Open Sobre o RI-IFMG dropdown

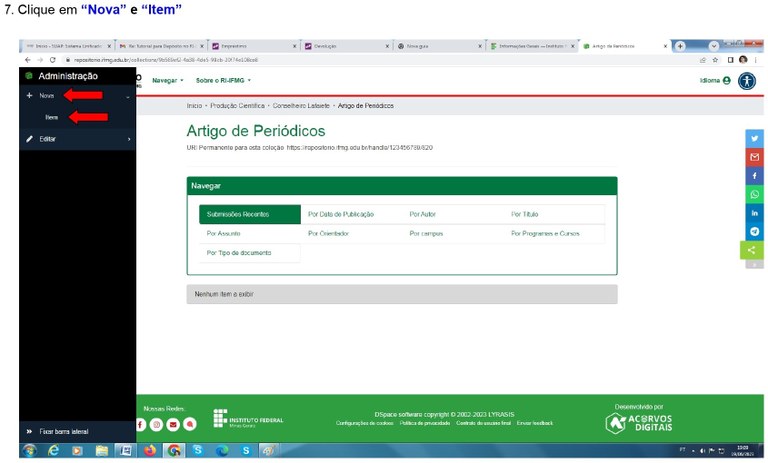[223, 80]
